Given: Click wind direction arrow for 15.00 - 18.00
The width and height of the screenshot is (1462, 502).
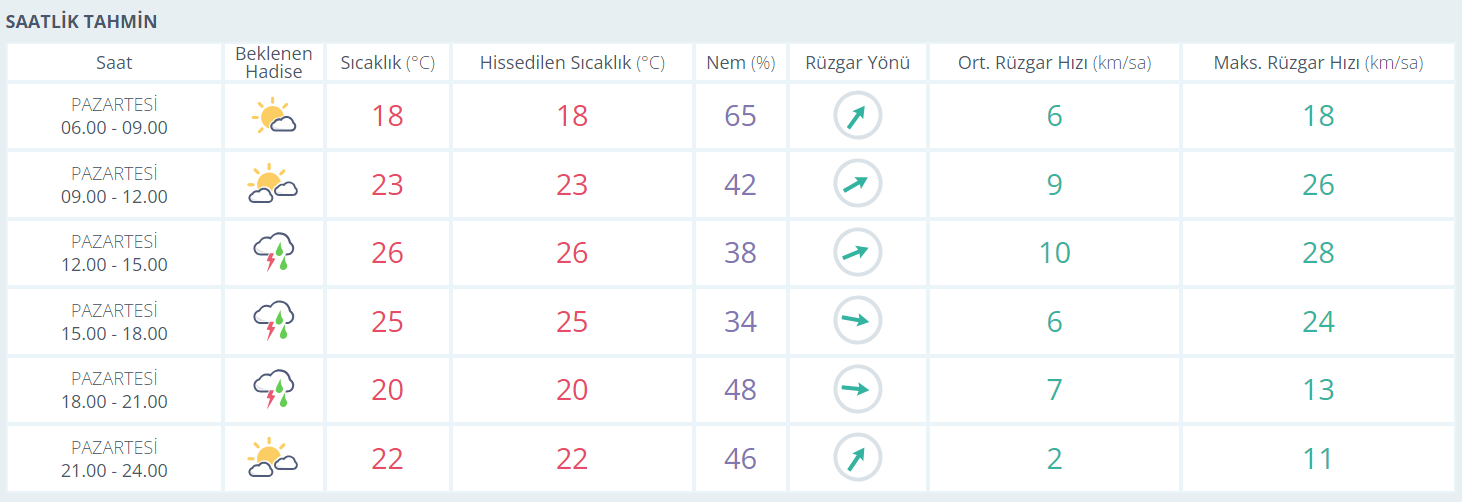Looking at the screenshot, I should (x=858, y=321).
